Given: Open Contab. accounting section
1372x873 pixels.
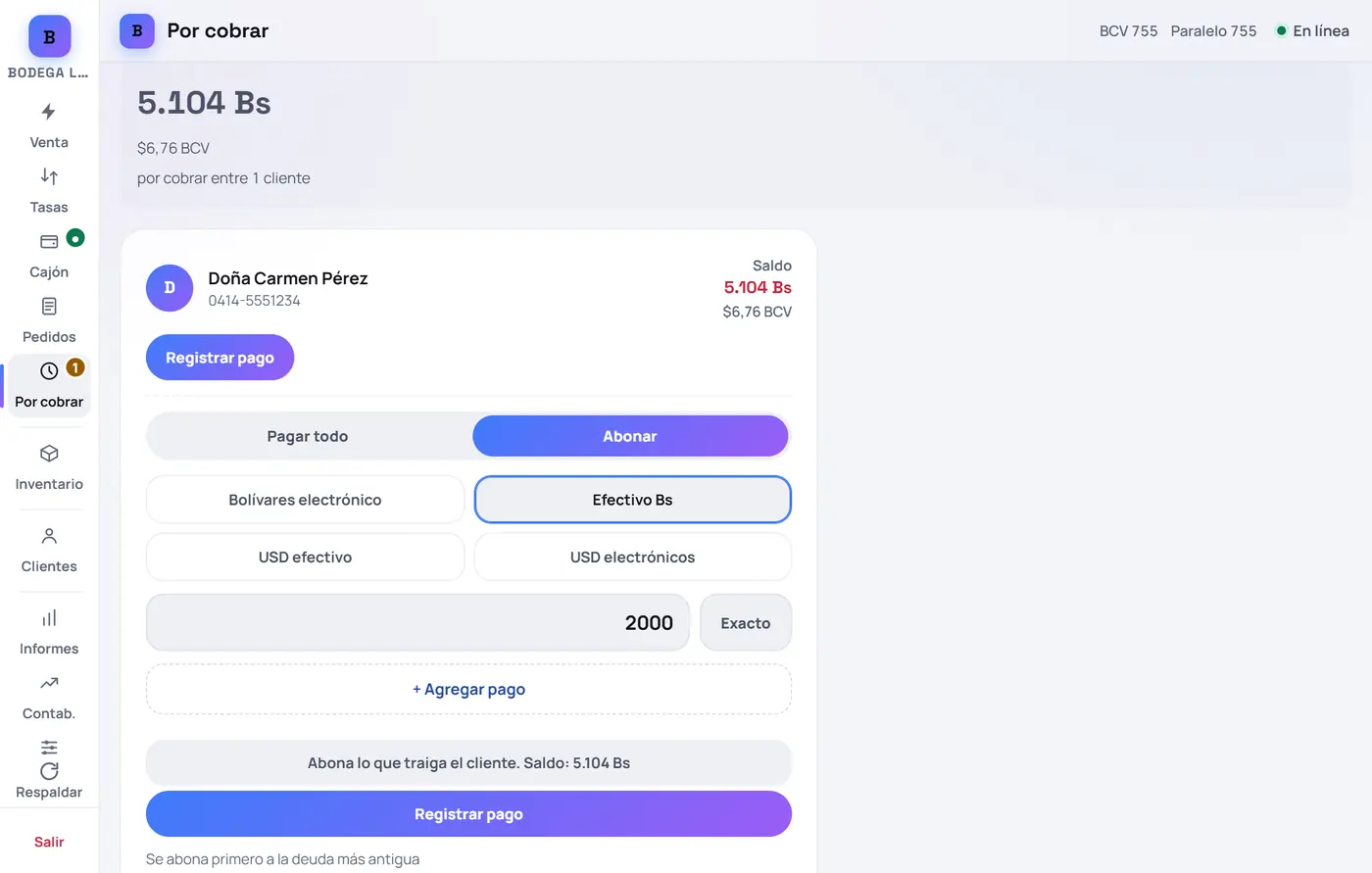Looking at the screenshot, I should click(x=49, y=698).
